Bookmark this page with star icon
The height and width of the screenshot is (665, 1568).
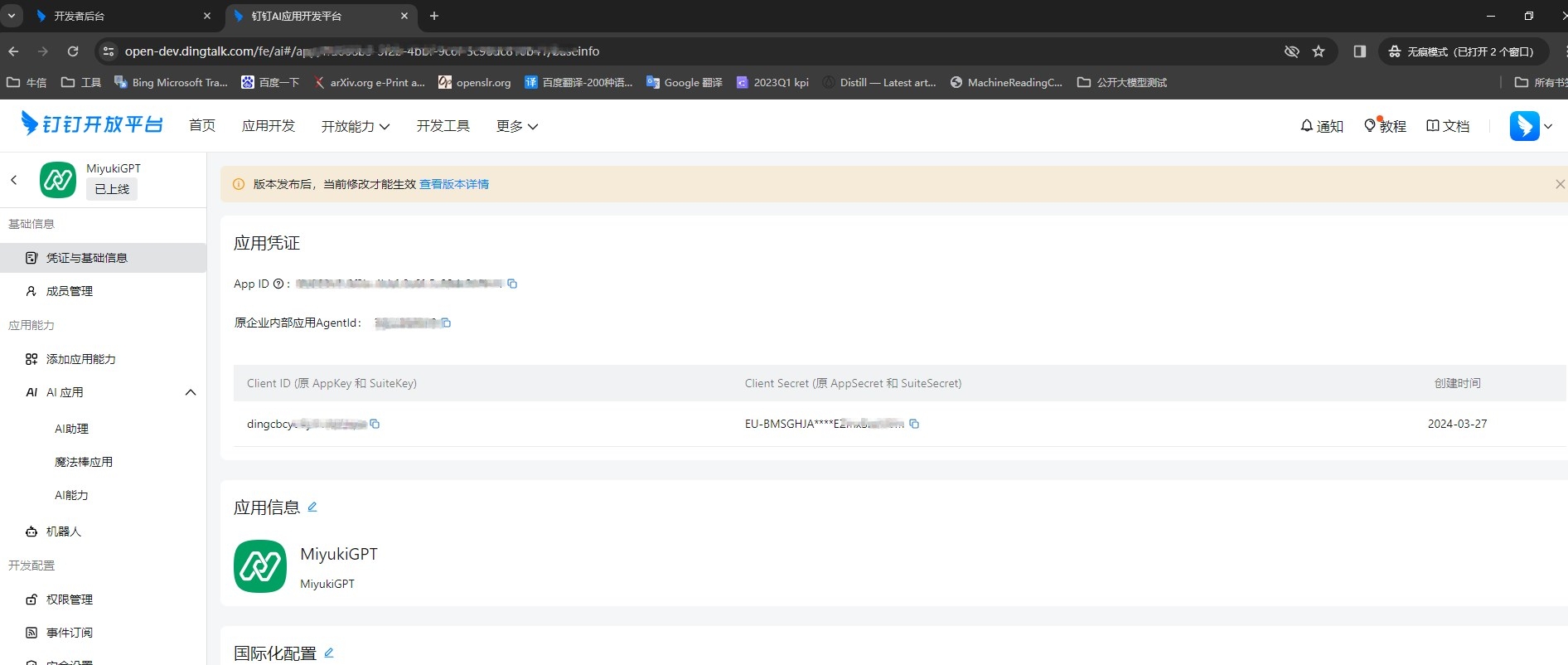click(x=1319, y=51)
